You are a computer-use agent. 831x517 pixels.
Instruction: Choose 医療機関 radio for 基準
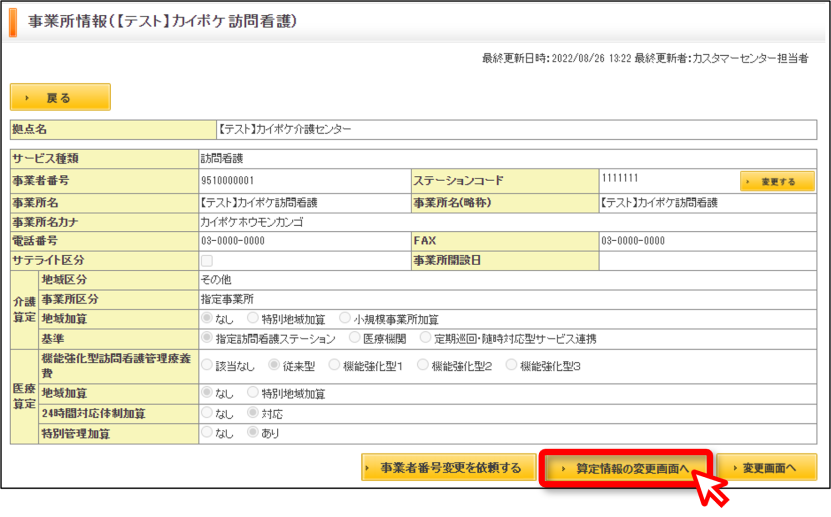tap(355, 337)
